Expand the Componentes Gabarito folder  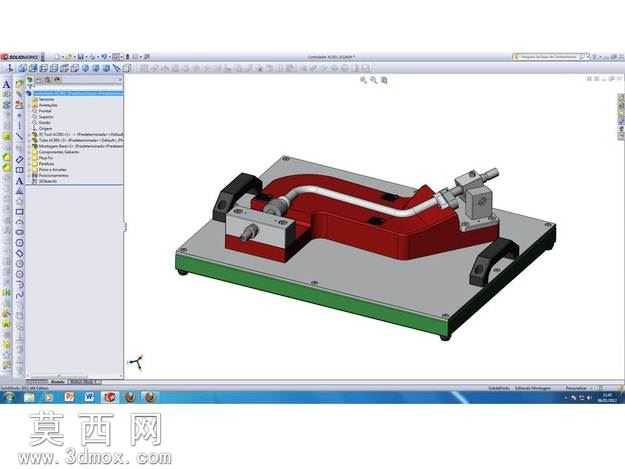coord(29,152)
